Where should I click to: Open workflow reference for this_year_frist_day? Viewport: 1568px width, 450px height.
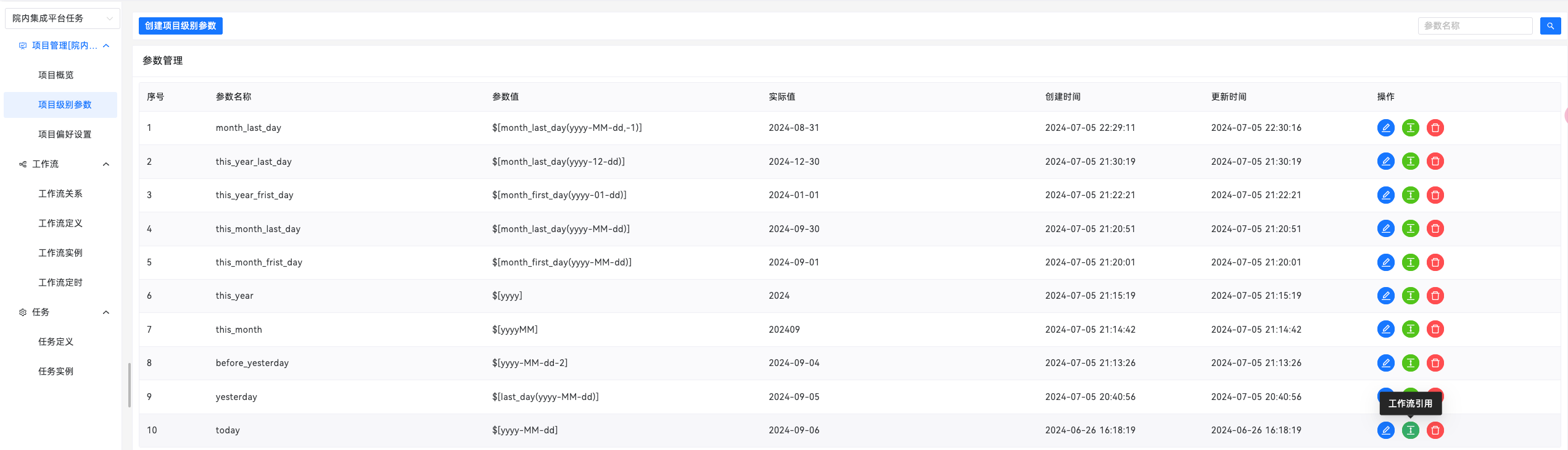point(1410,195)
